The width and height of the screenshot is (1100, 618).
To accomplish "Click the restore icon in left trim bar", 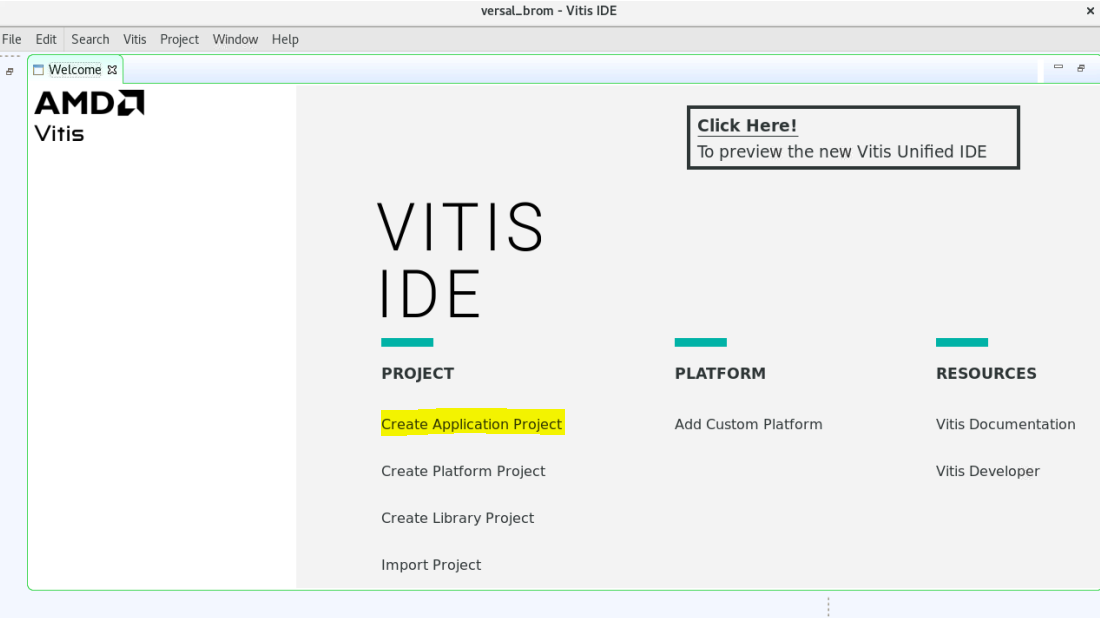I will point(10,72).
